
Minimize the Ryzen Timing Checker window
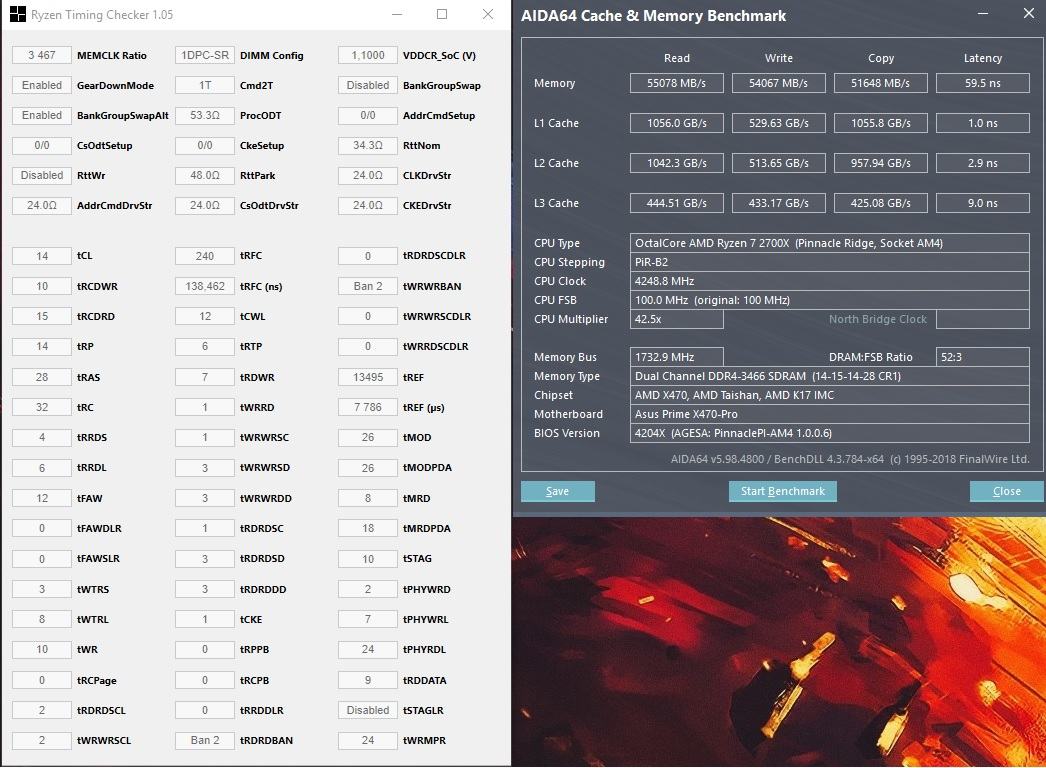pos(397,14)
